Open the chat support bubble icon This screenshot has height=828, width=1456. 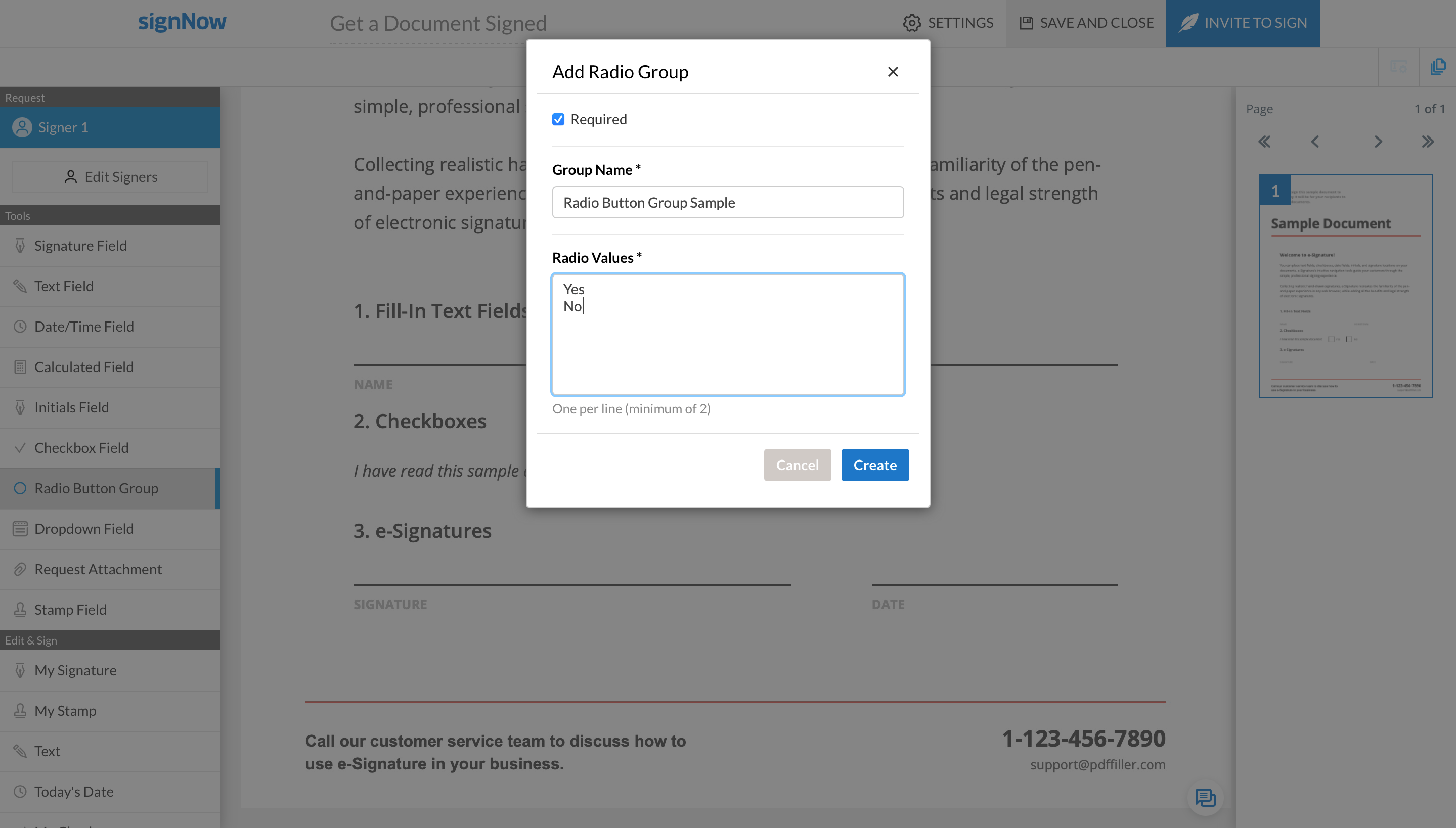click(1205, 797)
